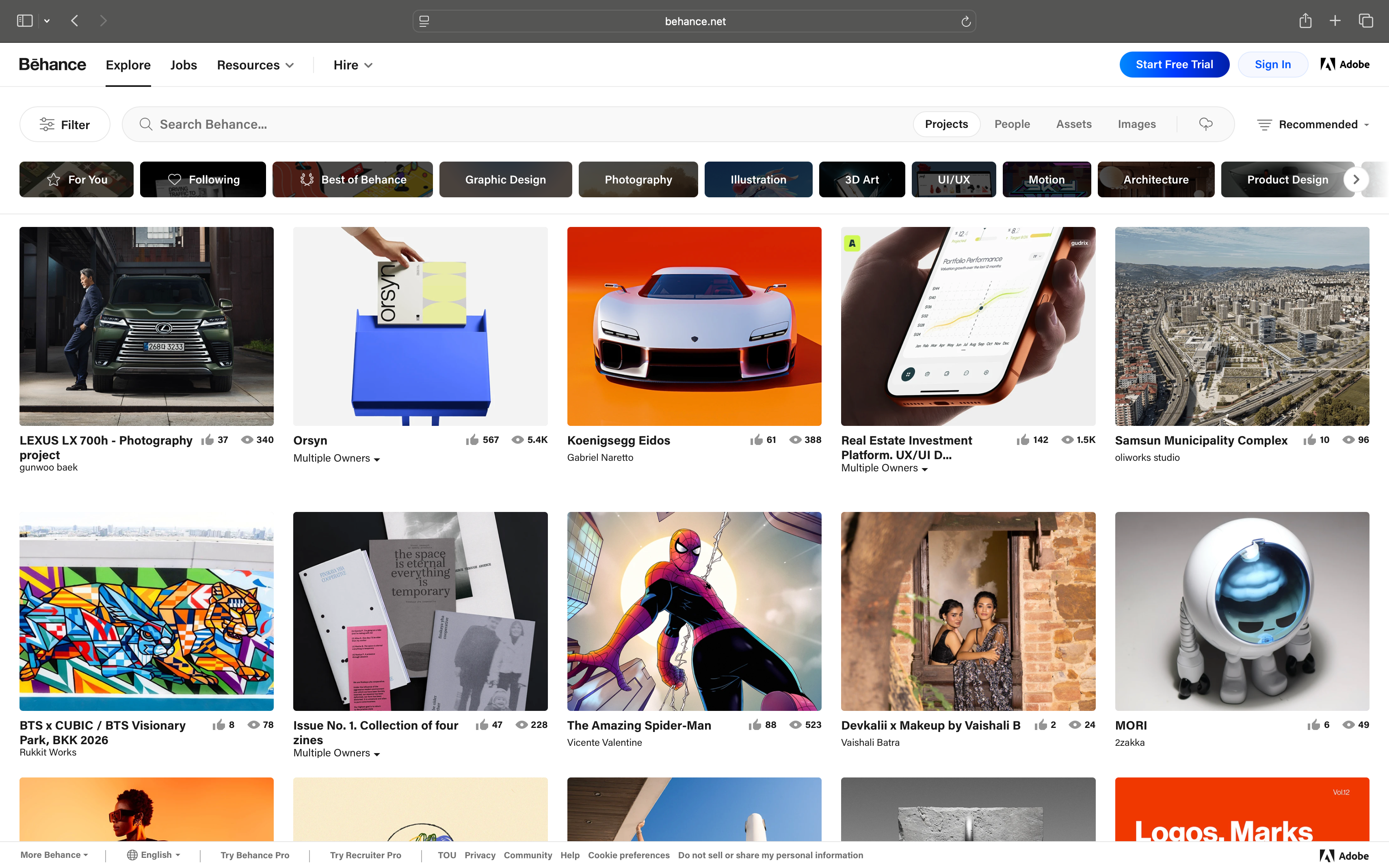The height and width of the screenshot is (868, 1389).
Task: Click the thumbs-up icon on MORI project
Action: pos(1314,724)
